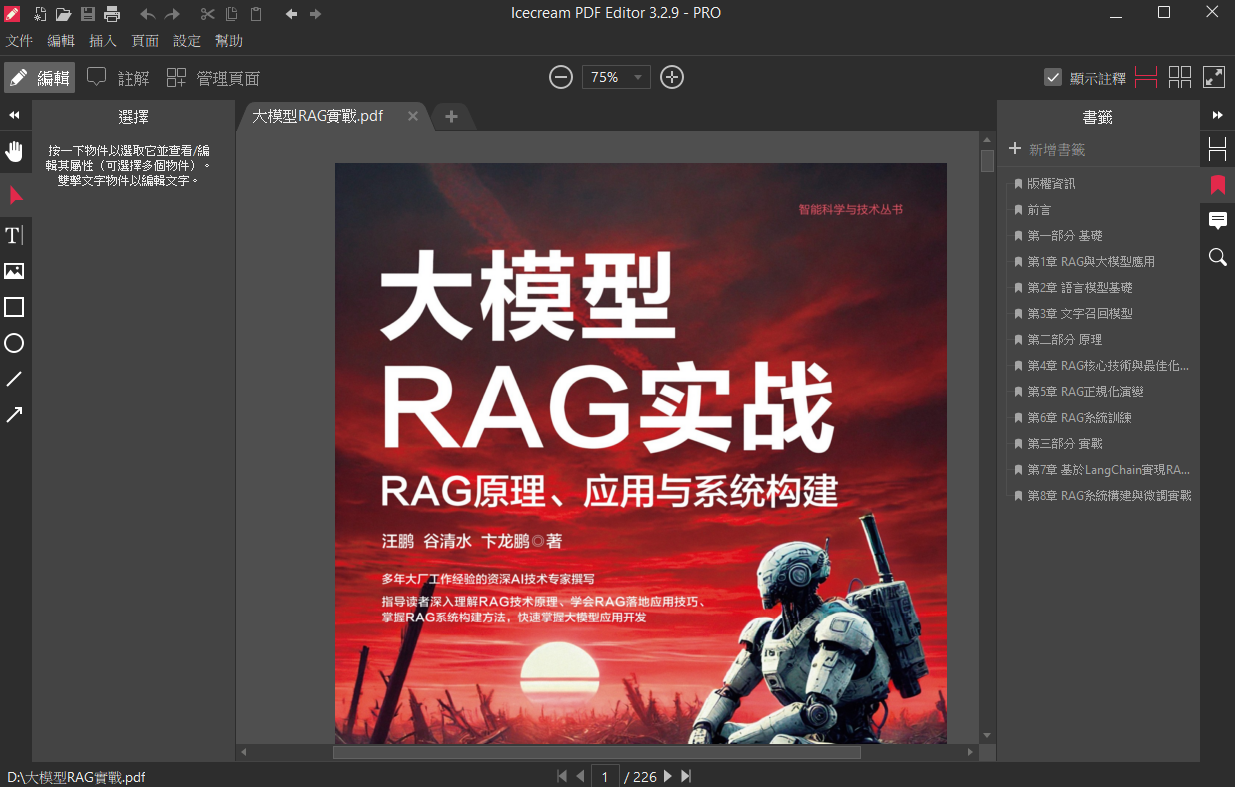
Task: Select the Line drawing tool
Action: pyautogui.click(x=14, y=379)
